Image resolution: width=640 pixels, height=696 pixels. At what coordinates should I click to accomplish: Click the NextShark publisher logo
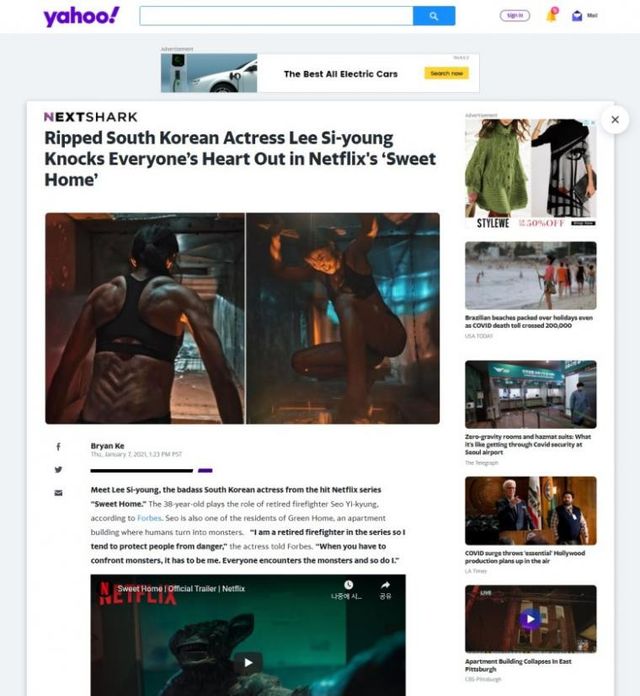pyautogui.click(x=90, y=117)
